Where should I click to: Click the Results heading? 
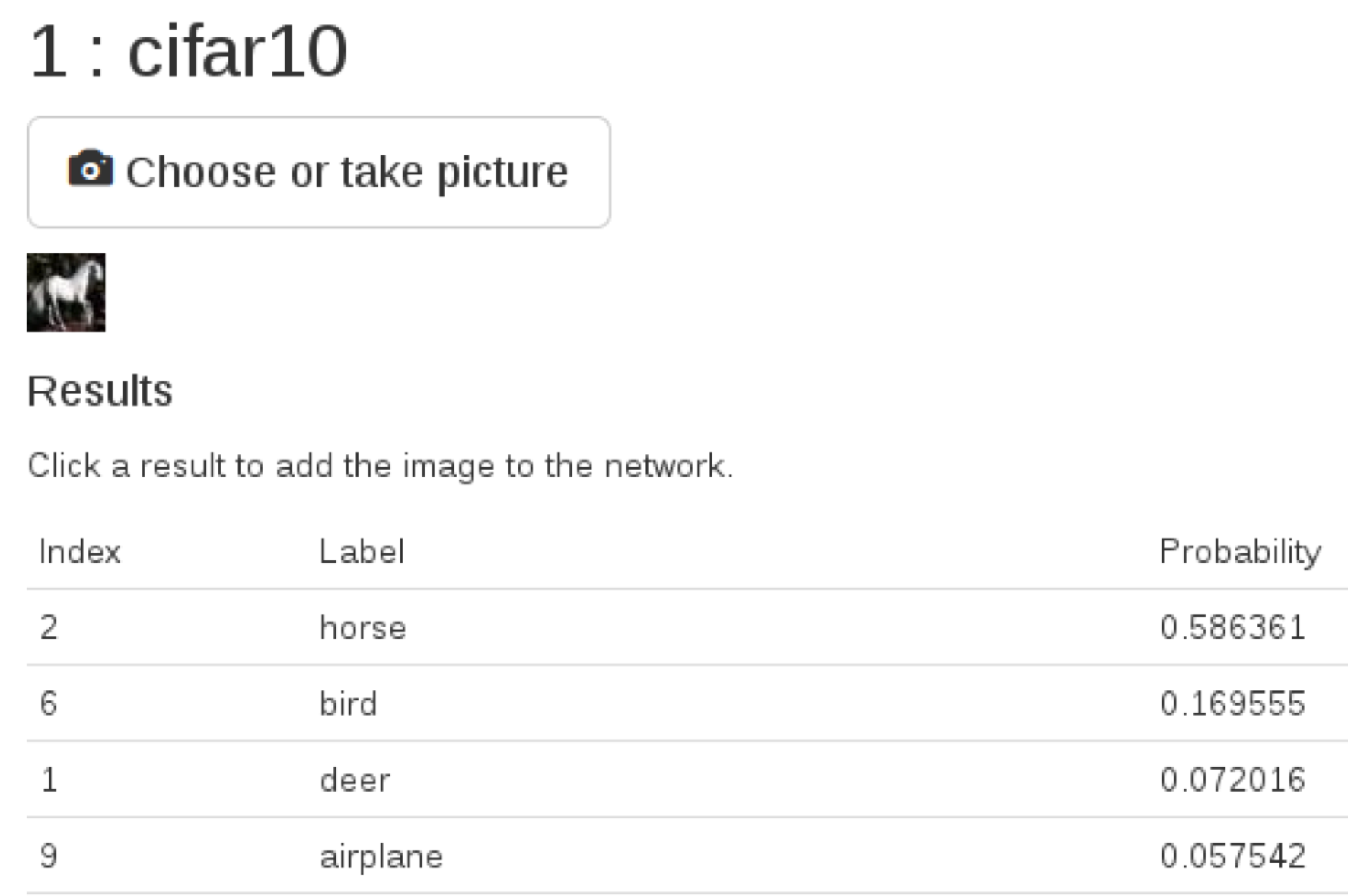tap(100, 391)
